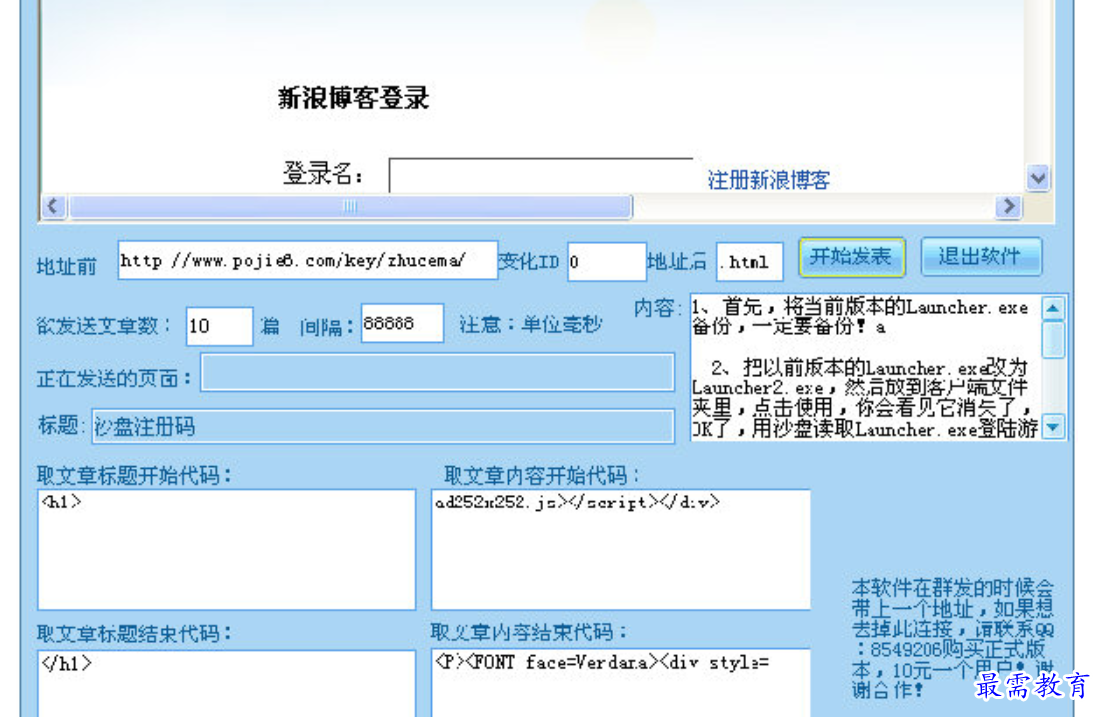Click the 内容 box's scroll-down arrow
This screenshot has height=717, width=1098.
pyautogui.click(x=1053, y=426)
